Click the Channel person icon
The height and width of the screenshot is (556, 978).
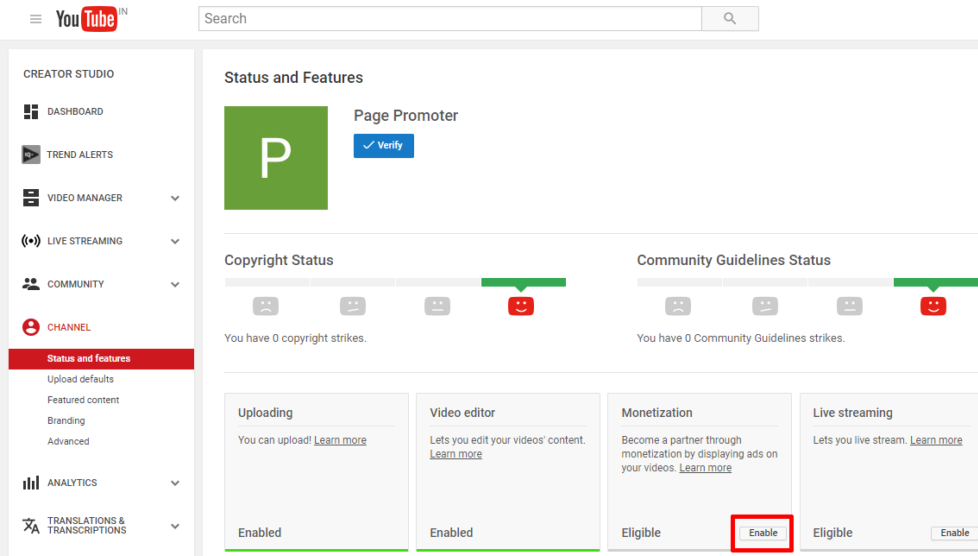[31, 327]
